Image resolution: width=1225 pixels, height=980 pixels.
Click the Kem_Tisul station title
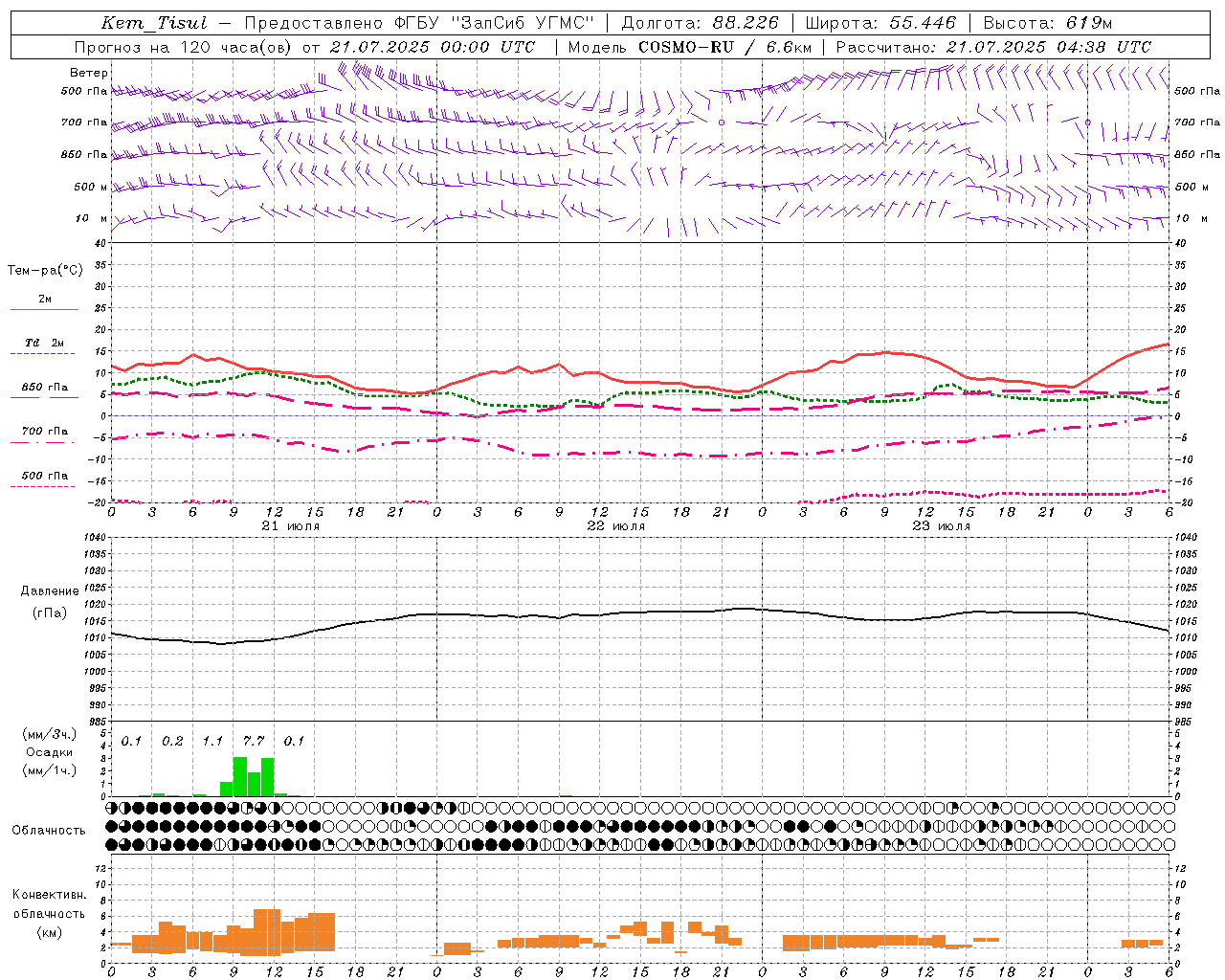pos(153,23)
